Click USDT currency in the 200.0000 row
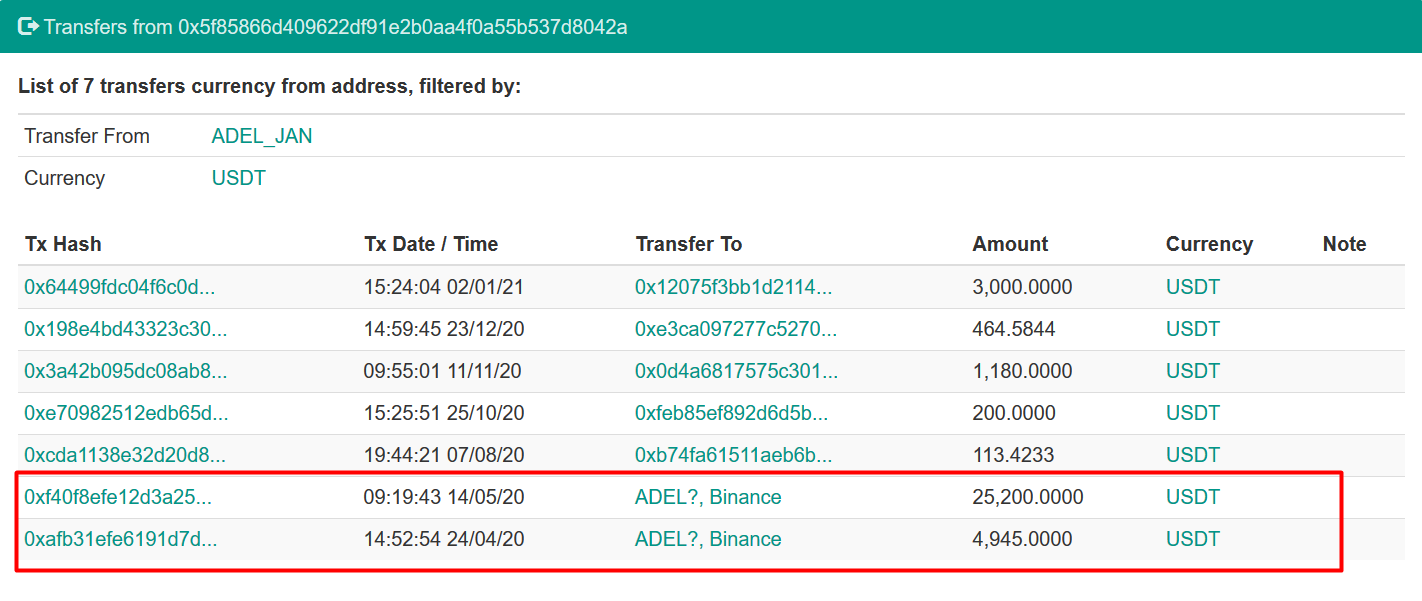The height and width of the screenshot is (601, 1422). coord(1193,413)
